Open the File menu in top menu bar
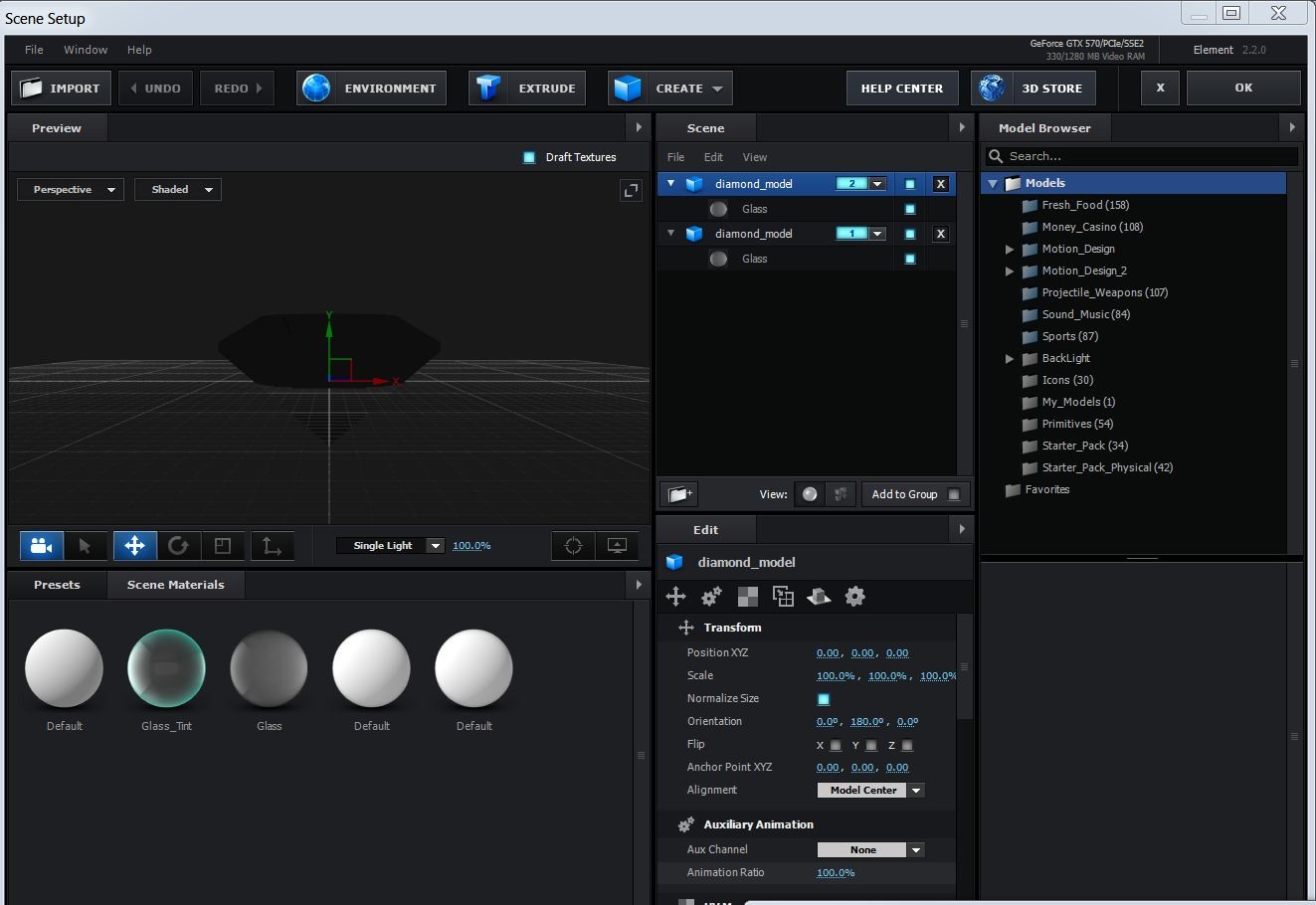 click(34, 50)
